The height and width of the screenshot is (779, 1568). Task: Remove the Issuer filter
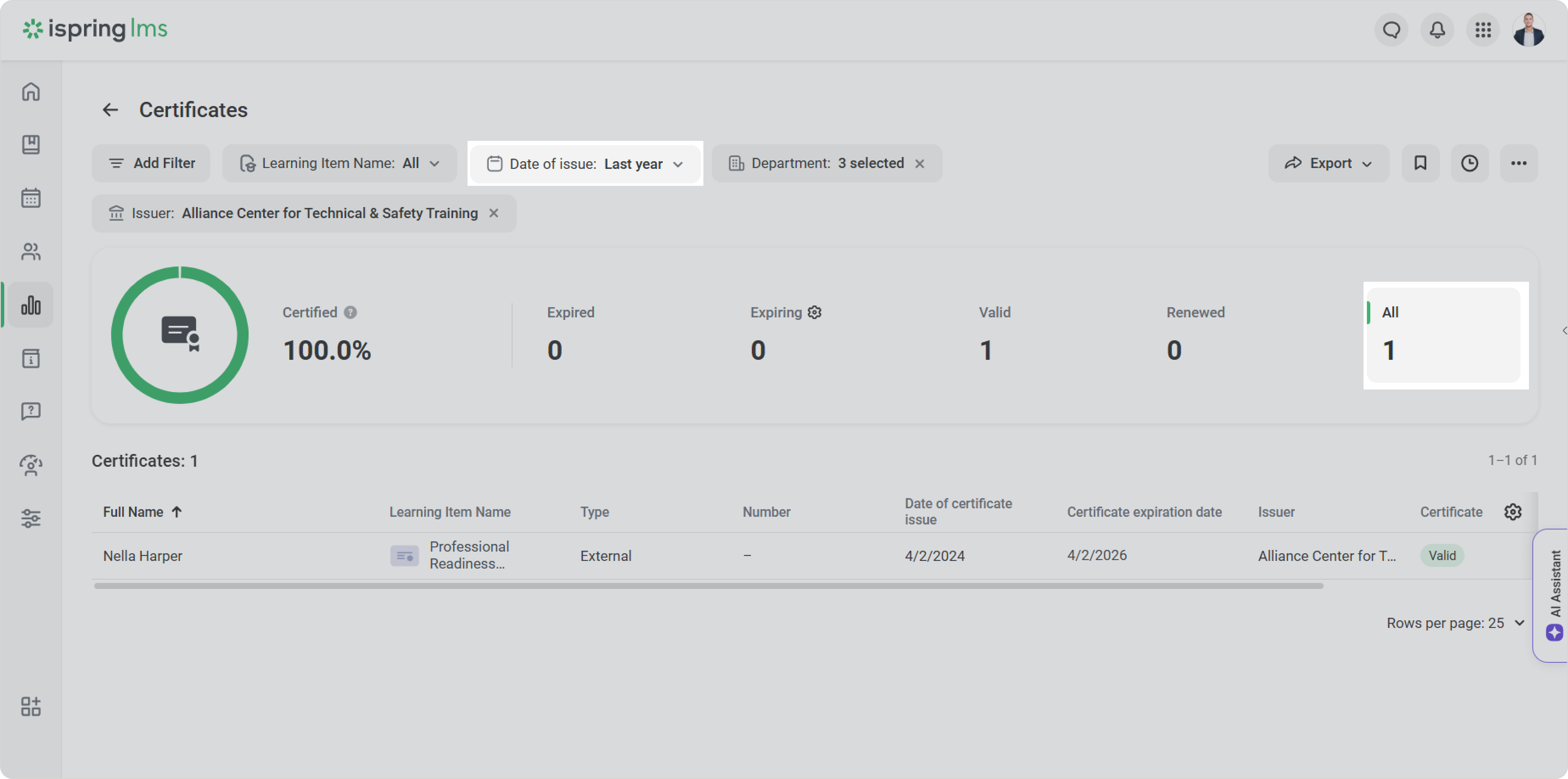tap(494, 213)
